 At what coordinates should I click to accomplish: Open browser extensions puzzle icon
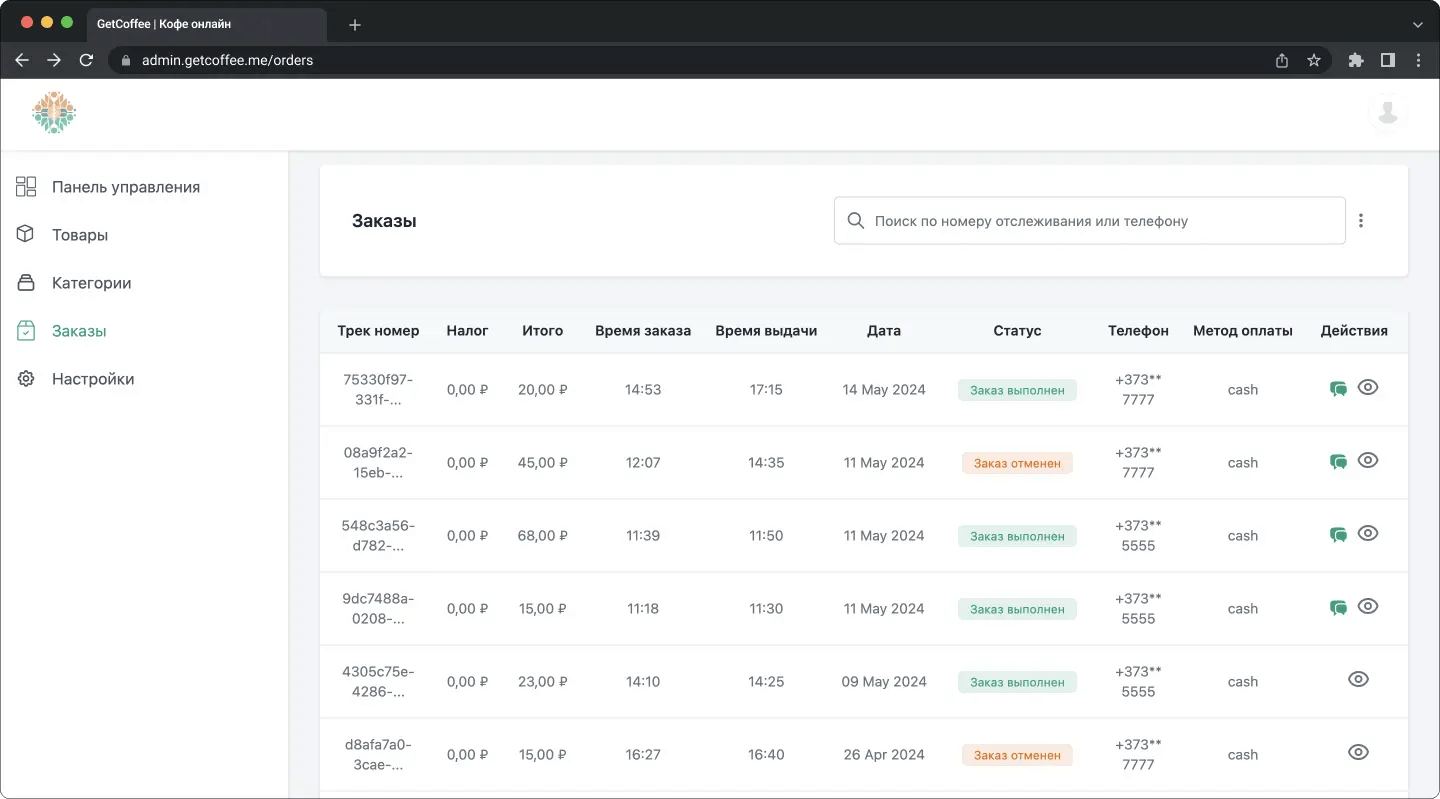(1356, 60)
